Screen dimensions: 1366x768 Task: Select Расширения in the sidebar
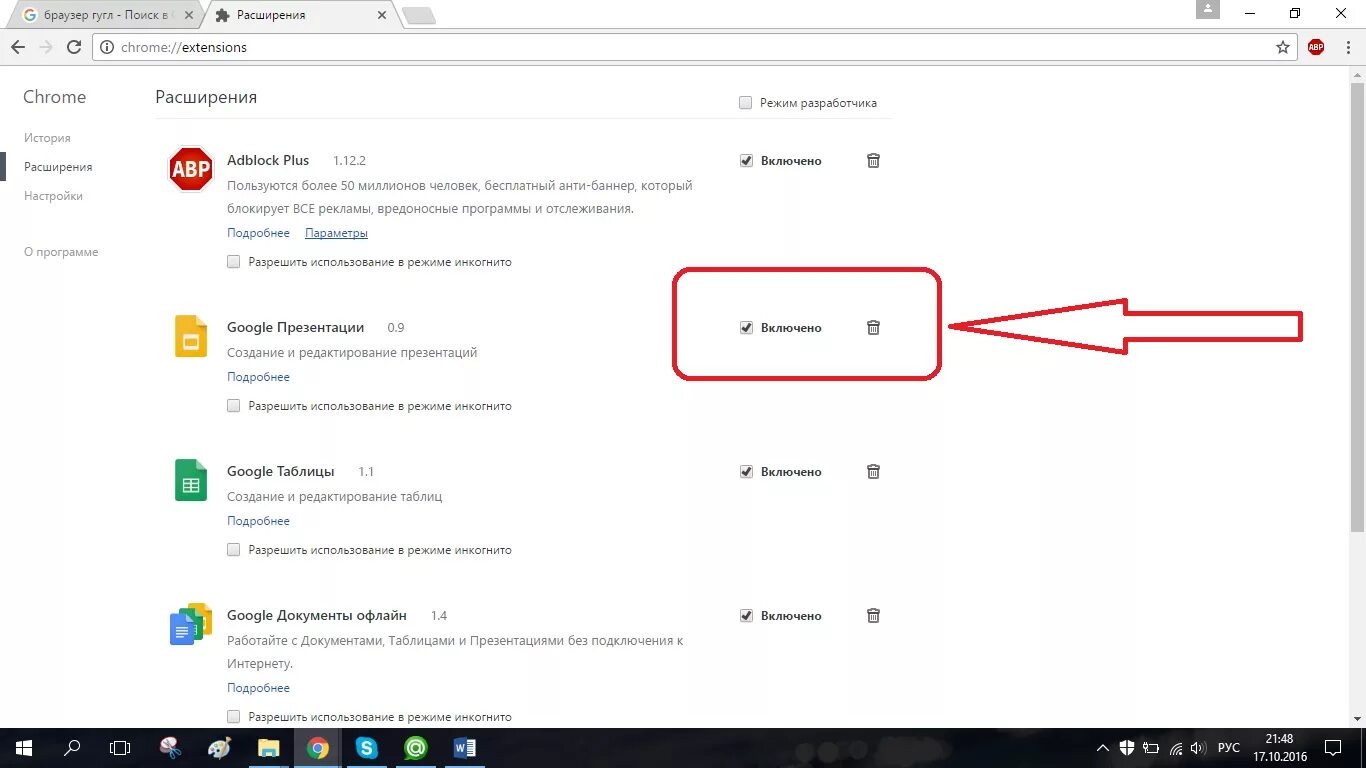point(58,167)
